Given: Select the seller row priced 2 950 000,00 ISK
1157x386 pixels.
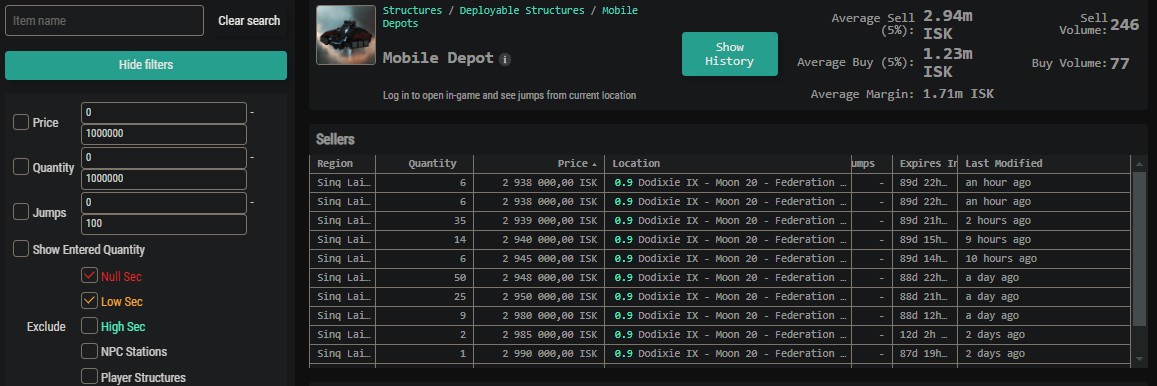Looking at the screenshot, I should (719, 297).
